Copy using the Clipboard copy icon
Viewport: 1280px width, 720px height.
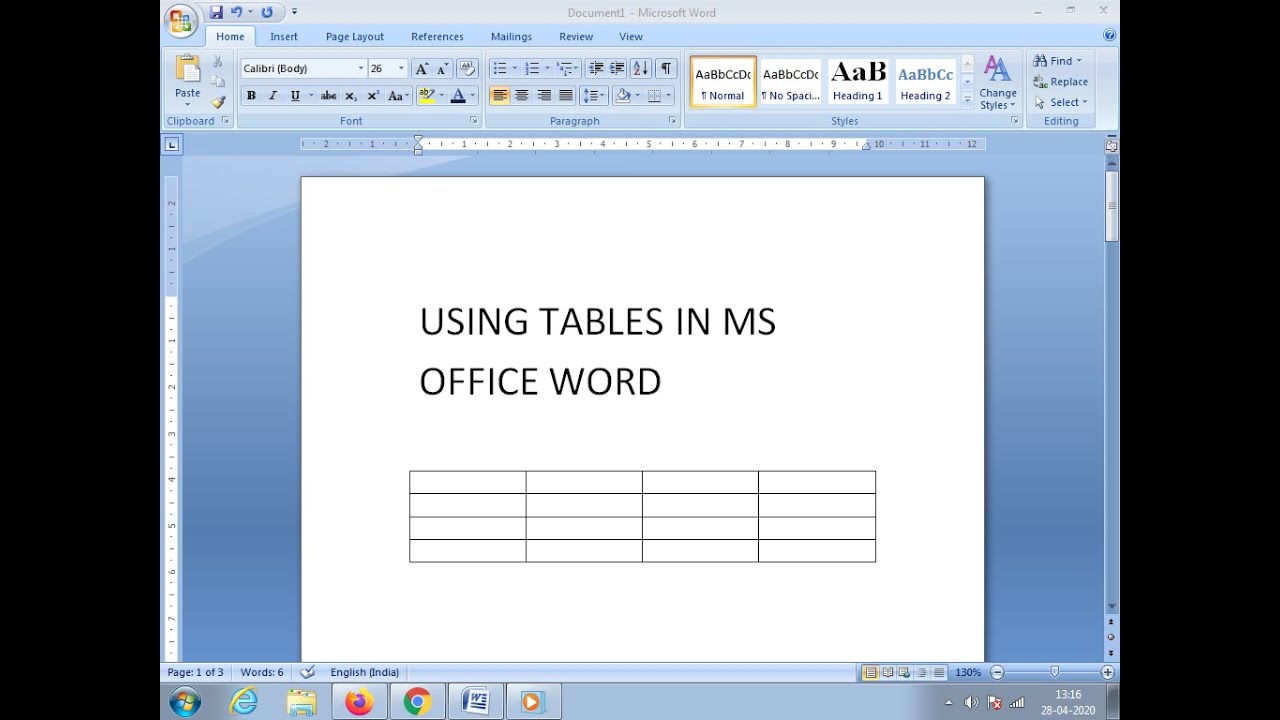(218, 82)
